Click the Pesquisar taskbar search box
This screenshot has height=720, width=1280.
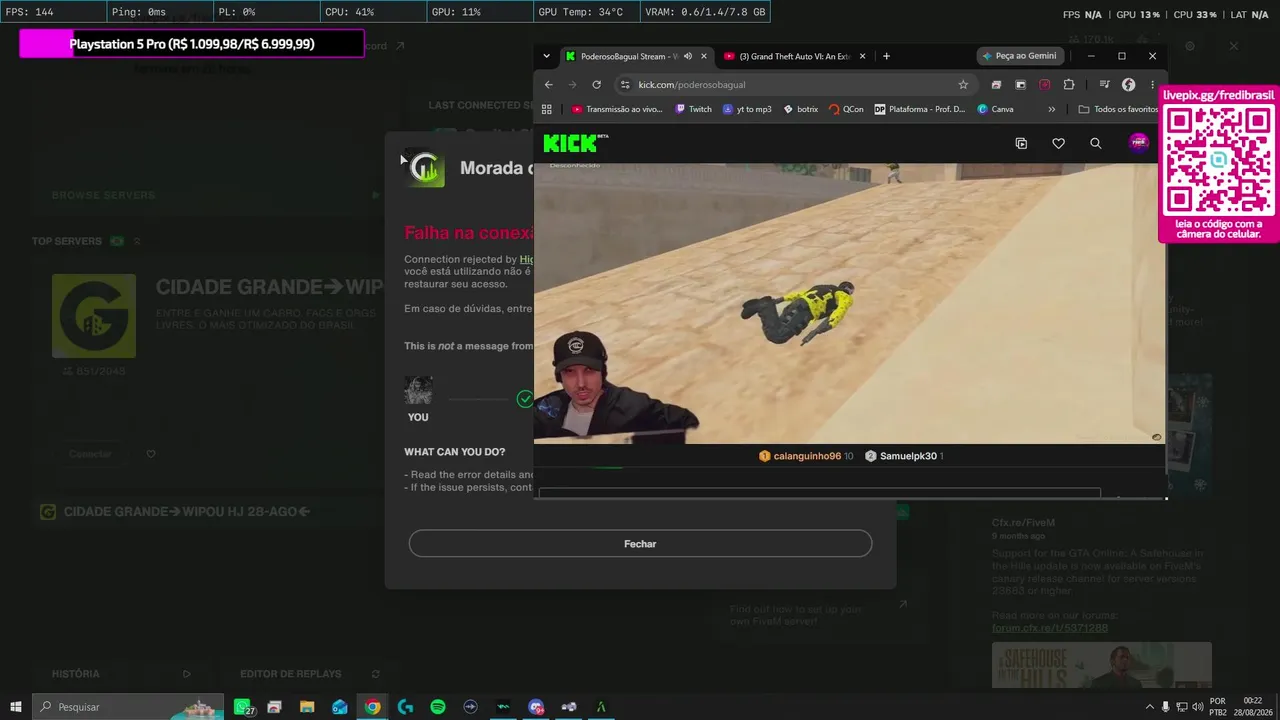129,707
